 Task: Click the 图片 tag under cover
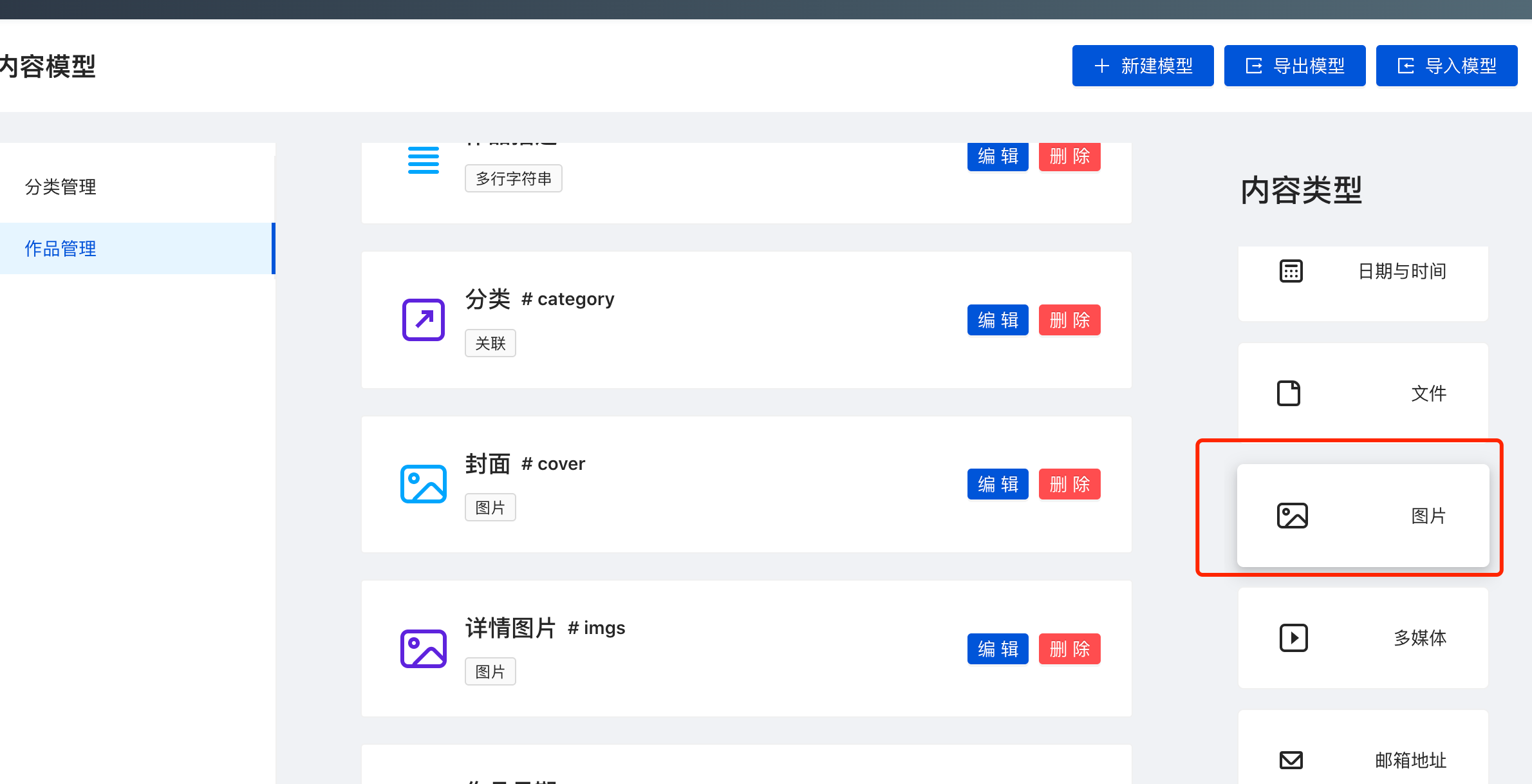(490, 508)
